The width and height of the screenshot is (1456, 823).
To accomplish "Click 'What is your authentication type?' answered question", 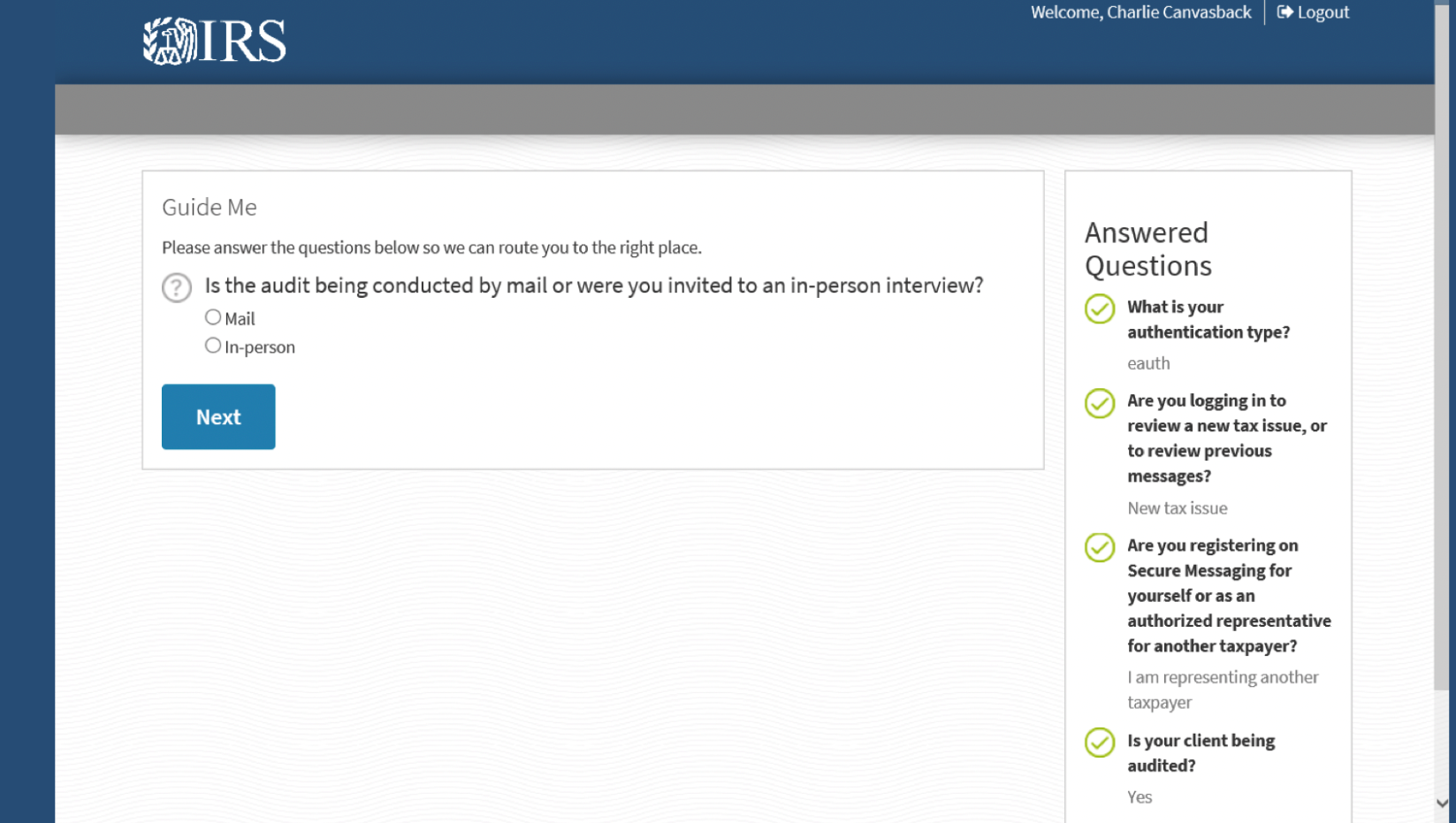I will click(x=1208, y=319).
